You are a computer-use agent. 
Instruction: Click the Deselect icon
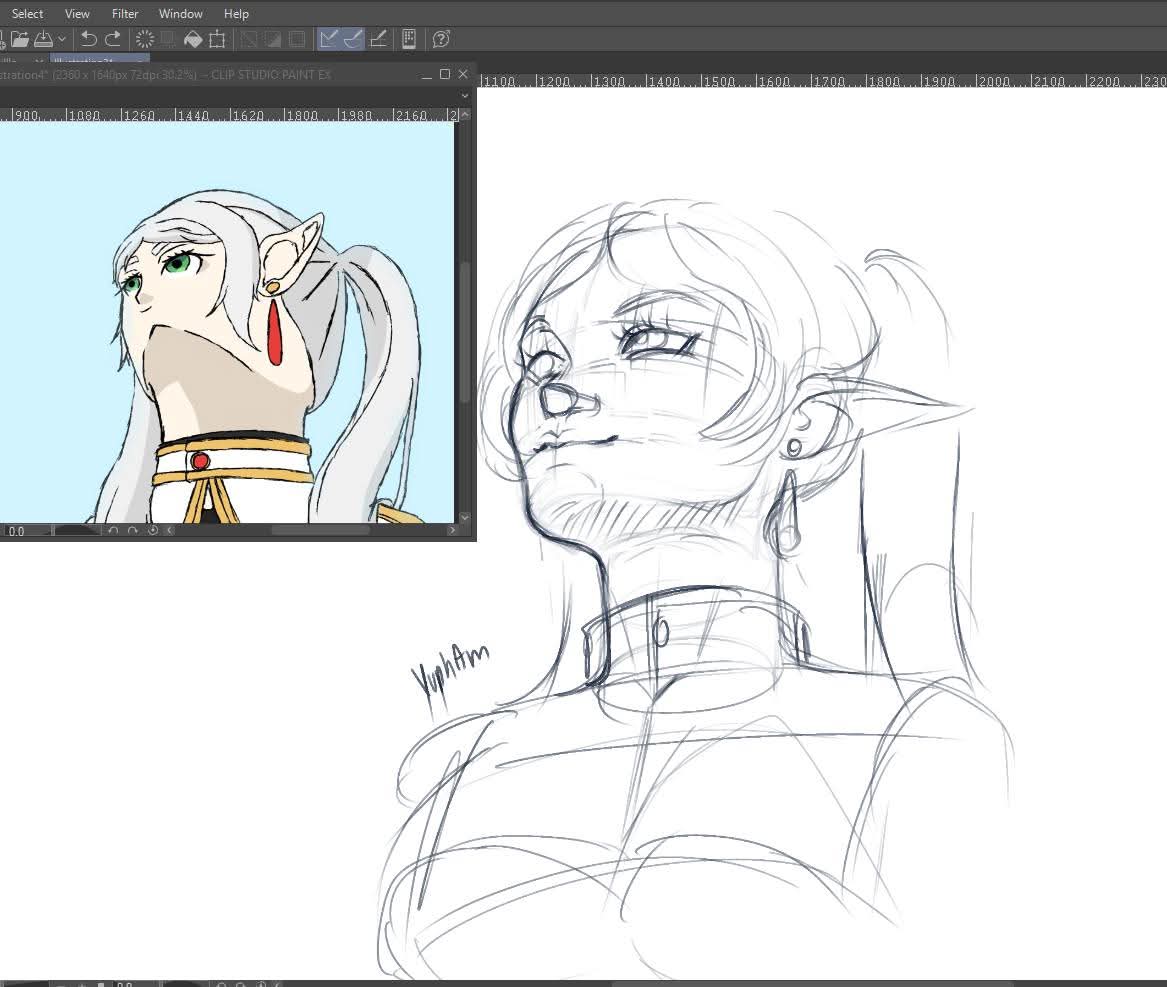tap(249, 39)
